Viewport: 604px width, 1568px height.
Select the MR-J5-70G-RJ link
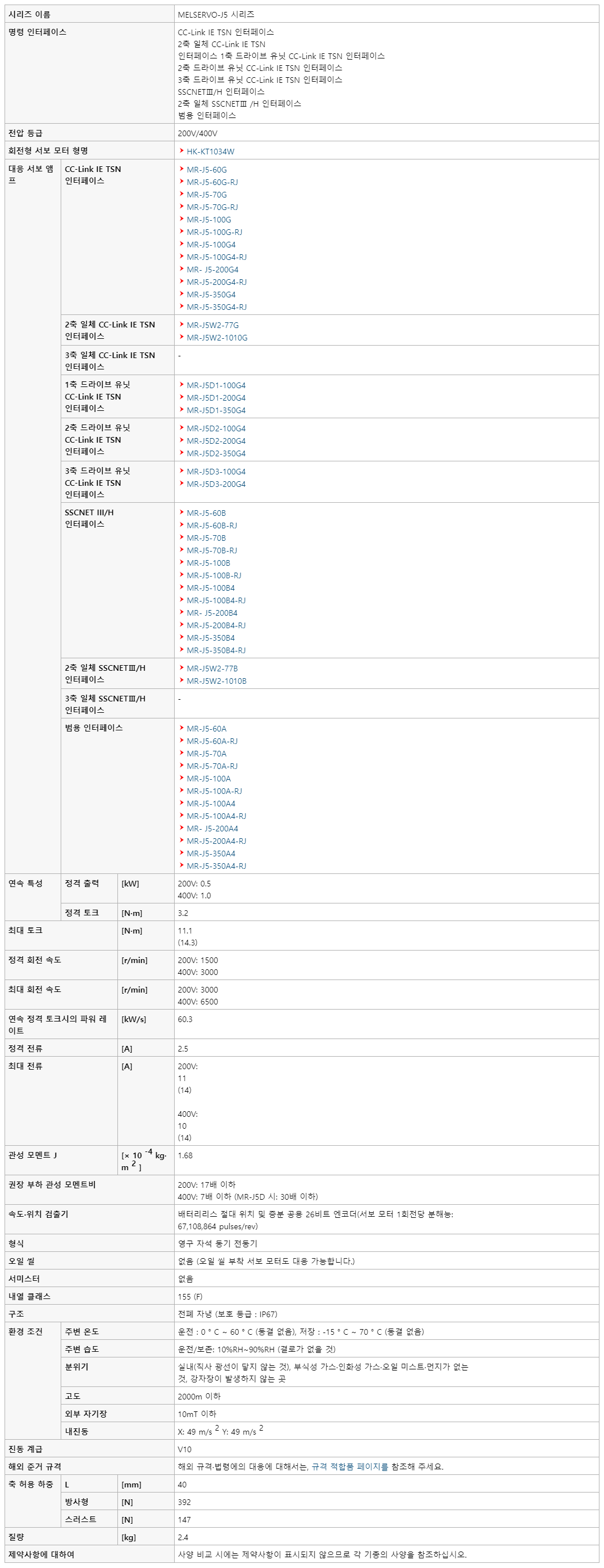coord(212,207)
